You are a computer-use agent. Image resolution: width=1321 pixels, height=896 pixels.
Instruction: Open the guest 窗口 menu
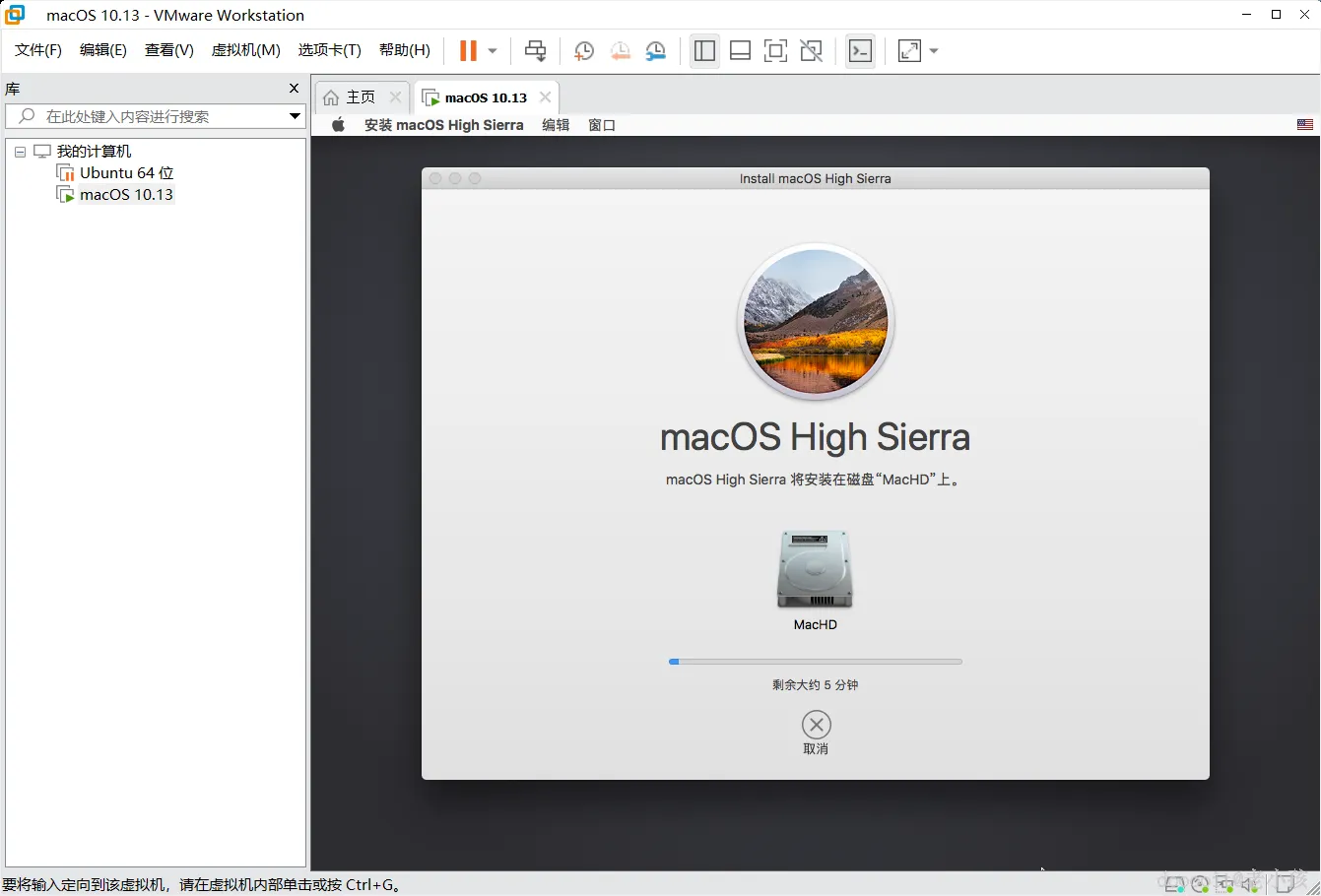pyautogui.click(x=602, y=125)
